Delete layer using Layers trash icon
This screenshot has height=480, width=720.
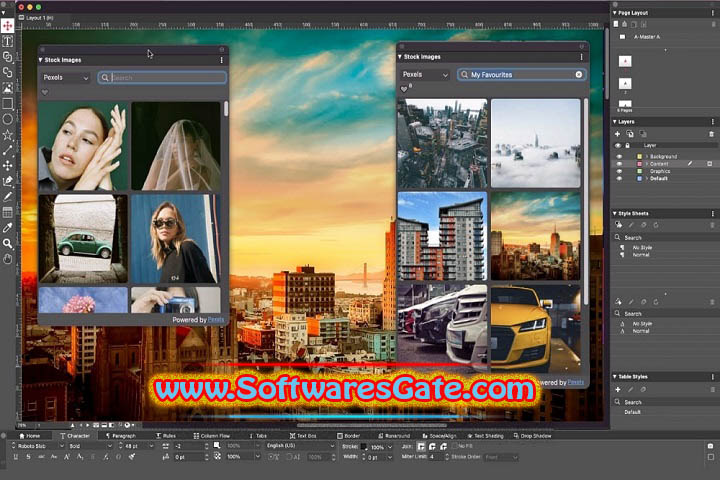point(711,134)
